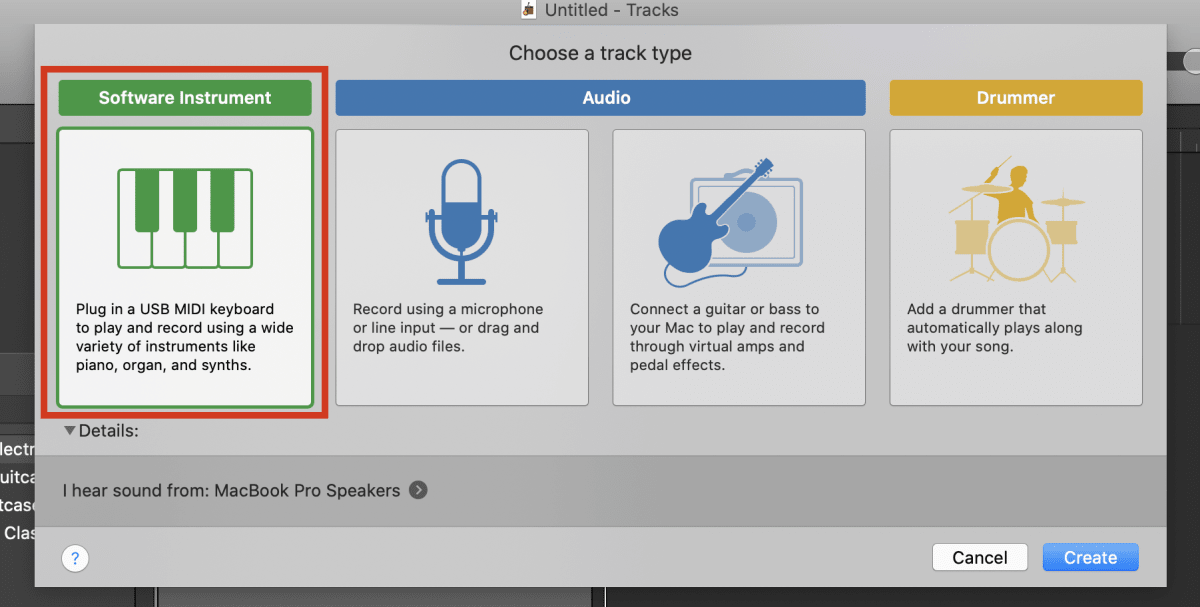Screen dimensions: 1200x607
Task: Create the selected track type
Action: pos(1090,557)
